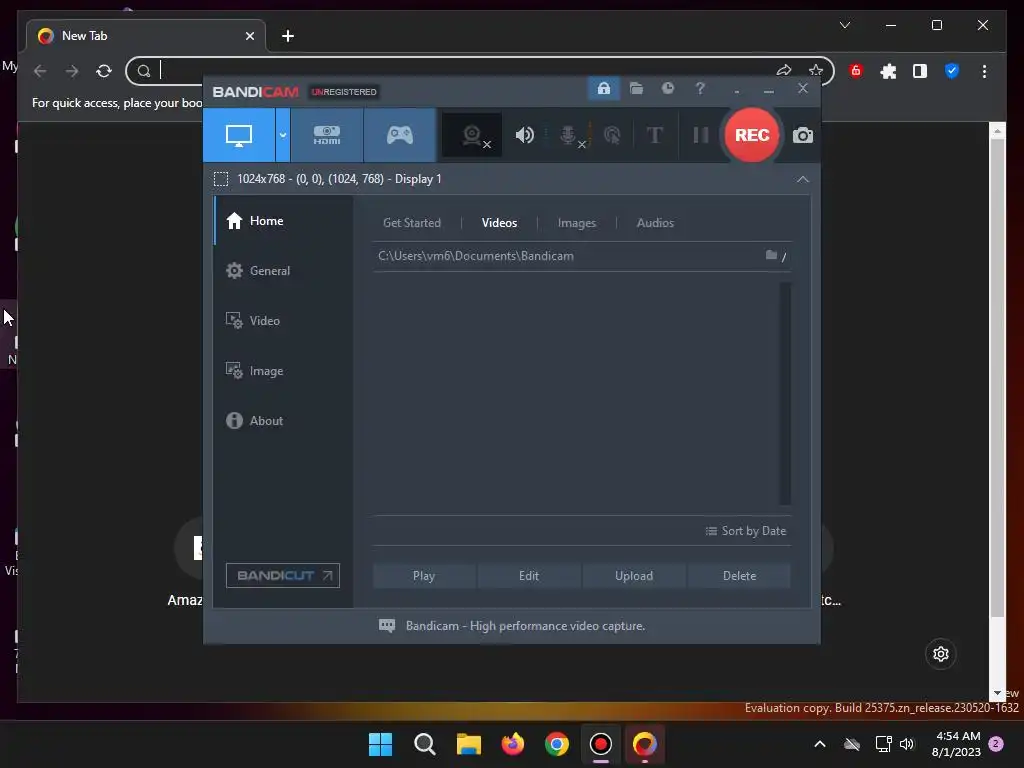Screen dimensions: 1024x768
Task: Click the Upload button
Action: click(634, 576)
